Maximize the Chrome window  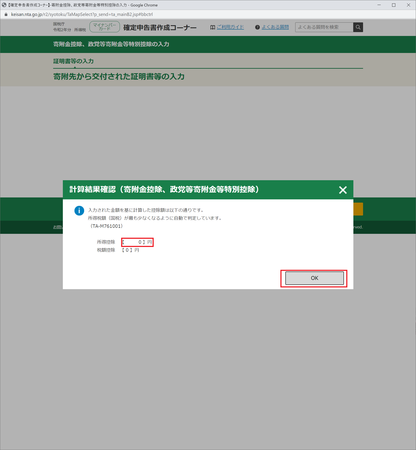pos(394,5)
